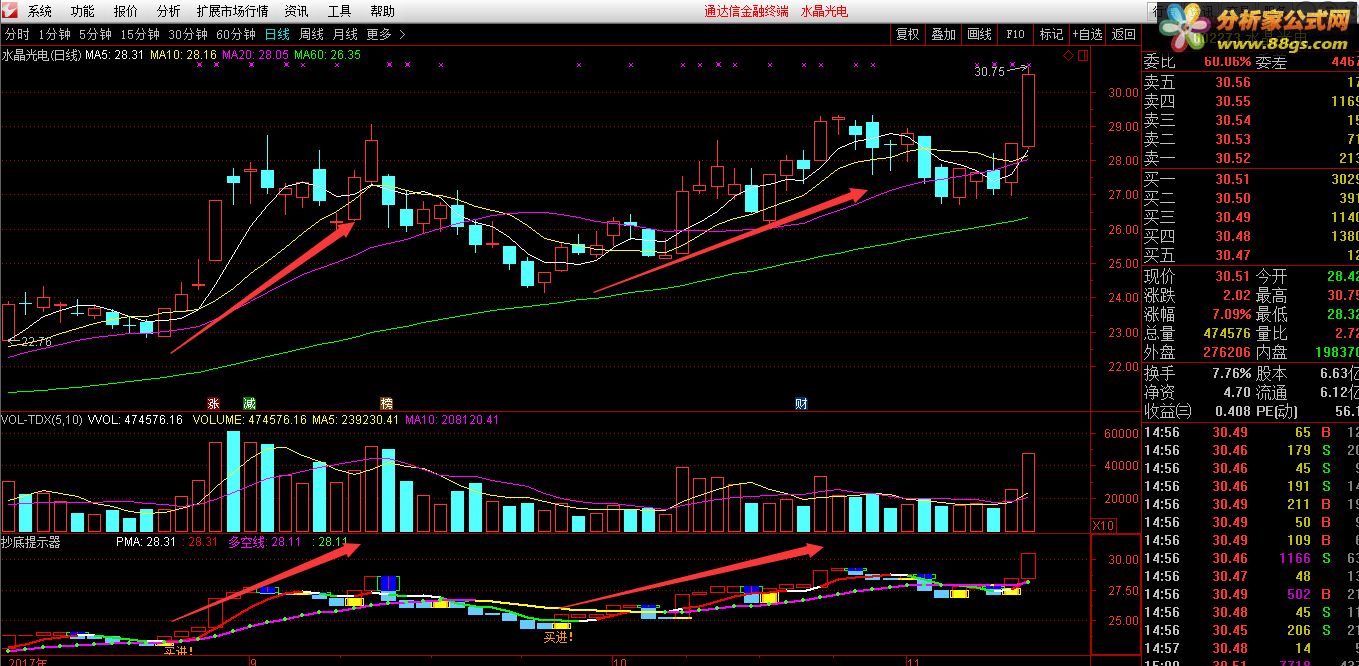Expand the 更多 > periods dropdown
This screenshot has height=666, width=1359.
386,34
